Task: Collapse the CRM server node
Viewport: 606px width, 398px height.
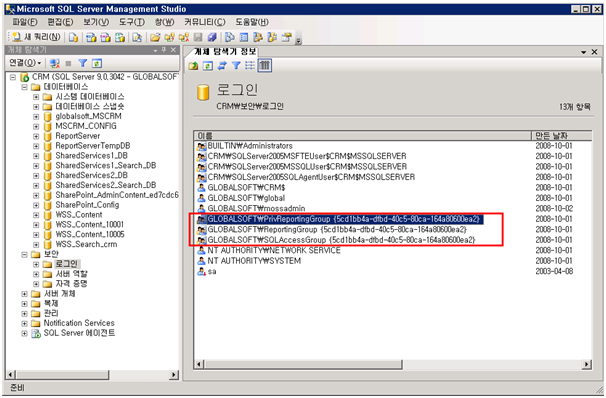Action: point(13,77)
